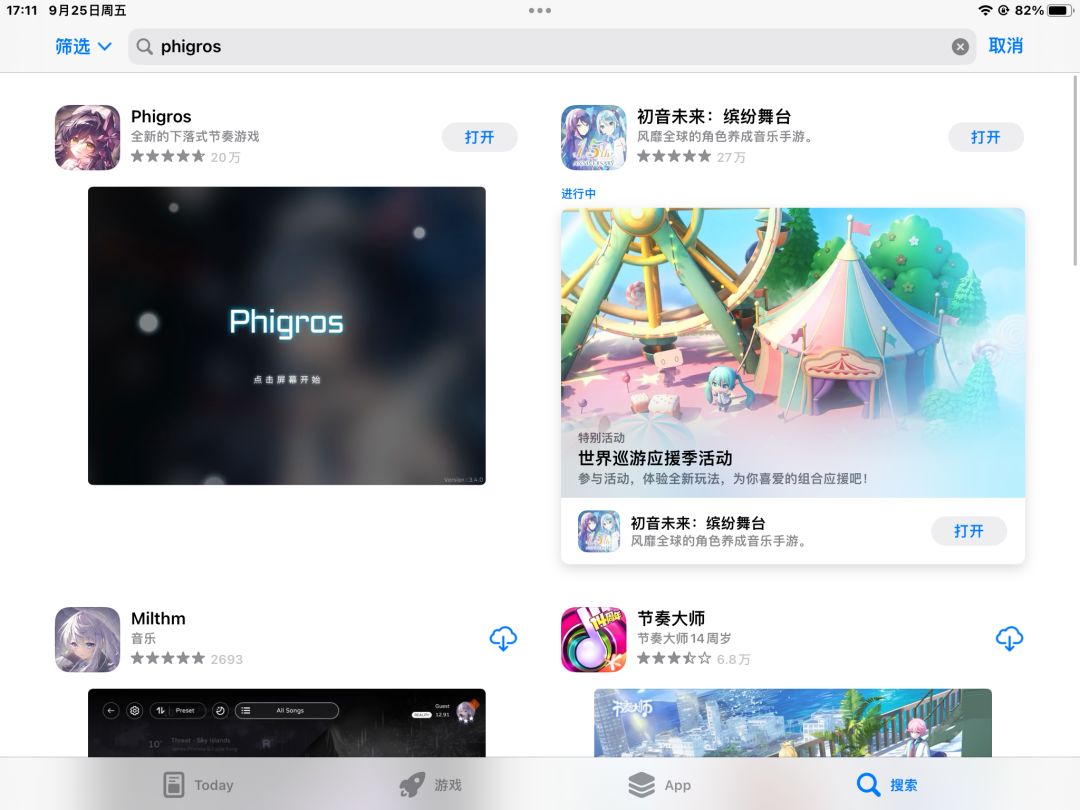The width and height of the screenshot is (1080, 810).
Task: Click the 世界巡游应援季活动 headline
Action: coord(655,458)
